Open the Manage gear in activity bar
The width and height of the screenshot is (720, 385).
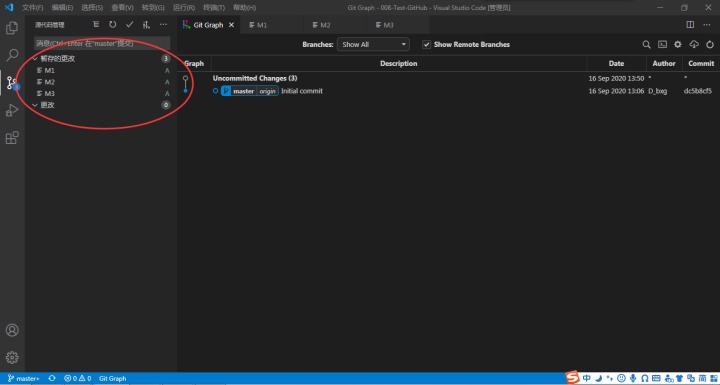[x=12, y=357]
